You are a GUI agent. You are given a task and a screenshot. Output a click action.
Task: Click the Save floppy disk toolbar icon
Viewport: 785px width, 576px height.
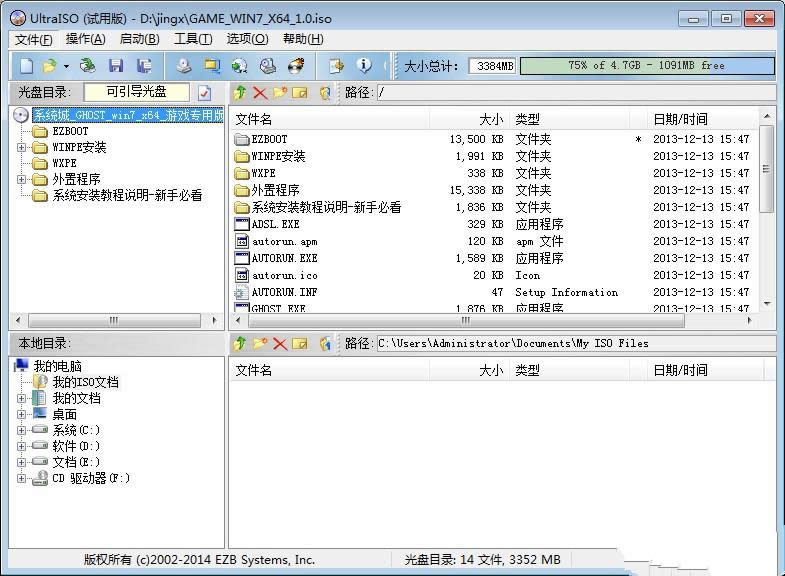(x=116, y=66)
